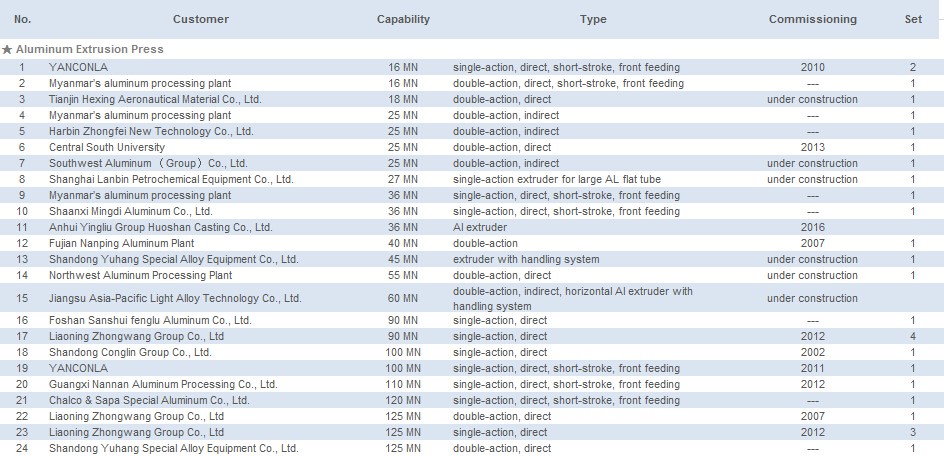Click the Customer column header
The image size is (944, 456).
coord(200,19)
